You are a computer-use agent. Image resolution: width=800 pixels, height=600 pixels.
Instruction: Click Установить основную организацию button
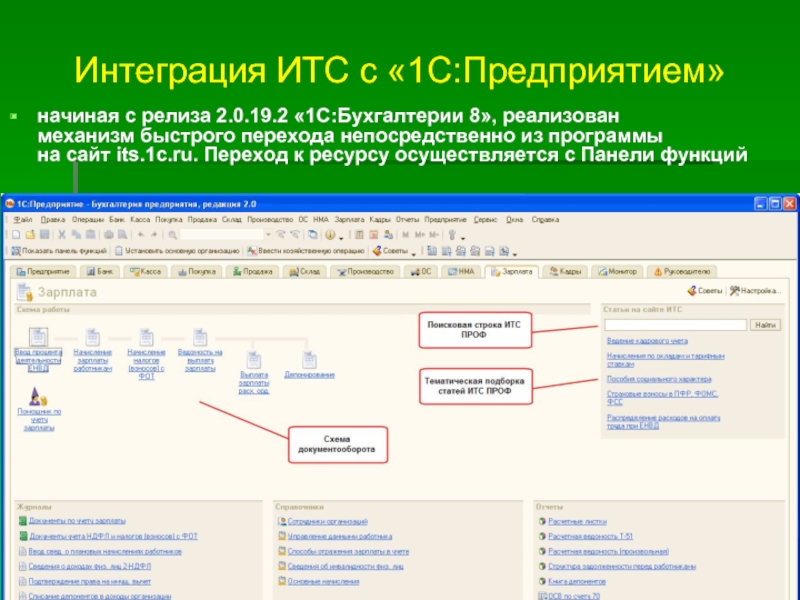click(177, 251)
